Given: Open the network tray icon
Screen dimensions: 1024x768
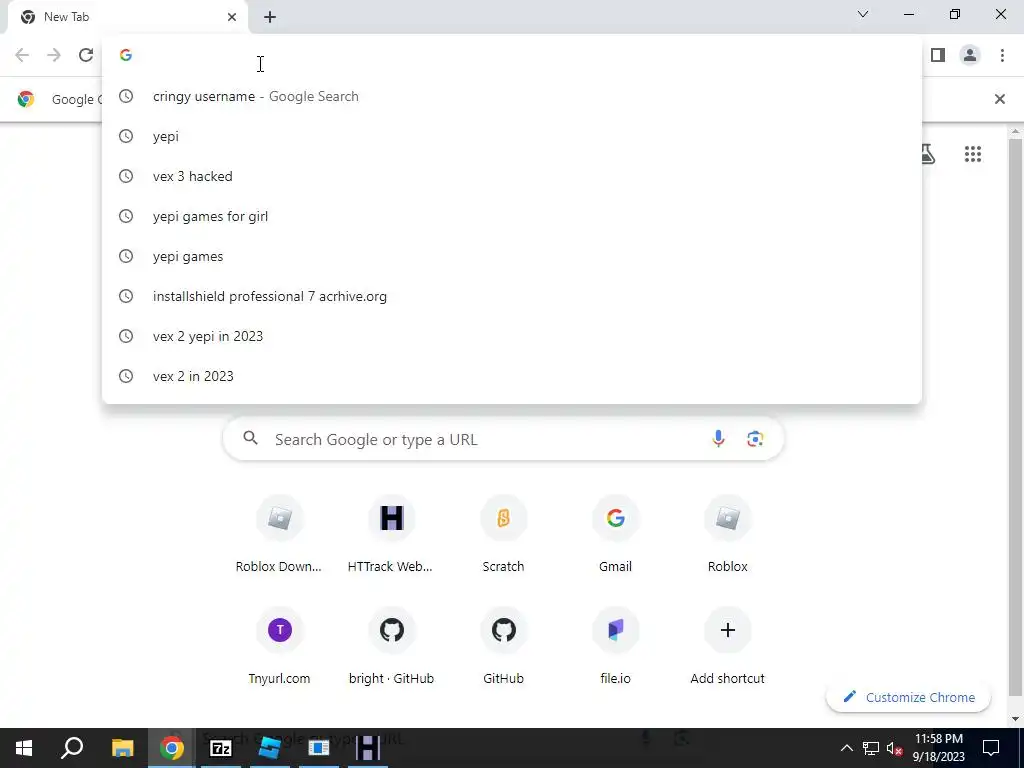Looking at the screenshot, I should click(871, 748).
